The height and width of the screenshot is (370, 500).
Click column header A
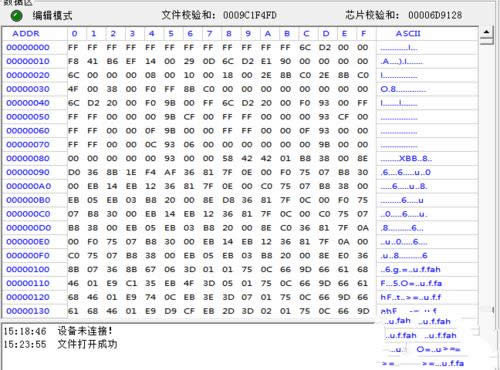click(267, 34)
